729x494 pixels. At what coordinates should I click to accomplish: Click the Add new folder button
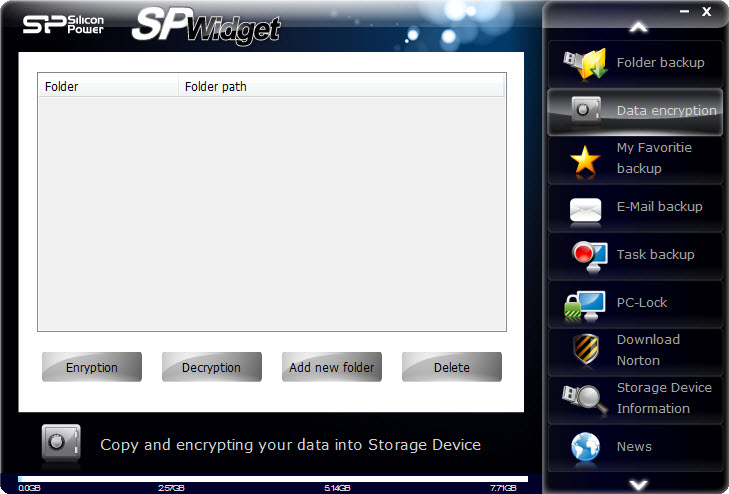point(331,367)
